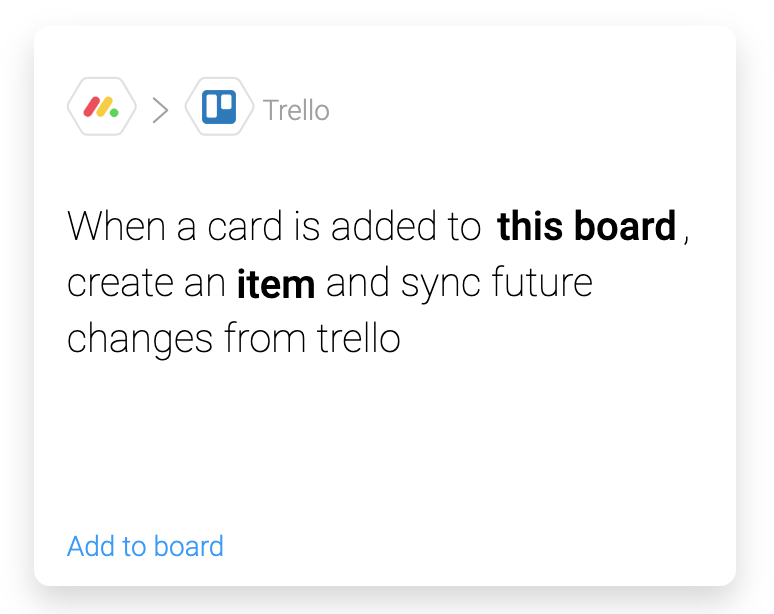Click the yellow stripe of the monday logo

coord(104,107)
